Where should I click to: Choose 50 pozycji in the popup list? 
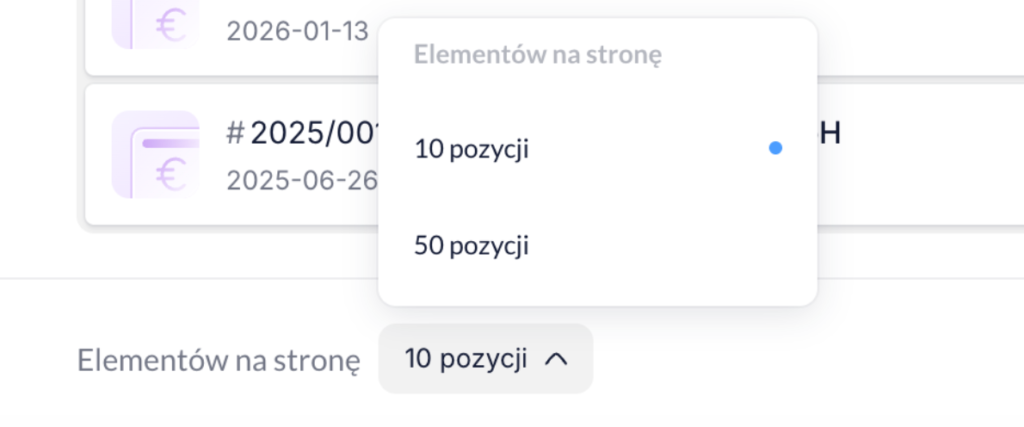pos(598,246)
